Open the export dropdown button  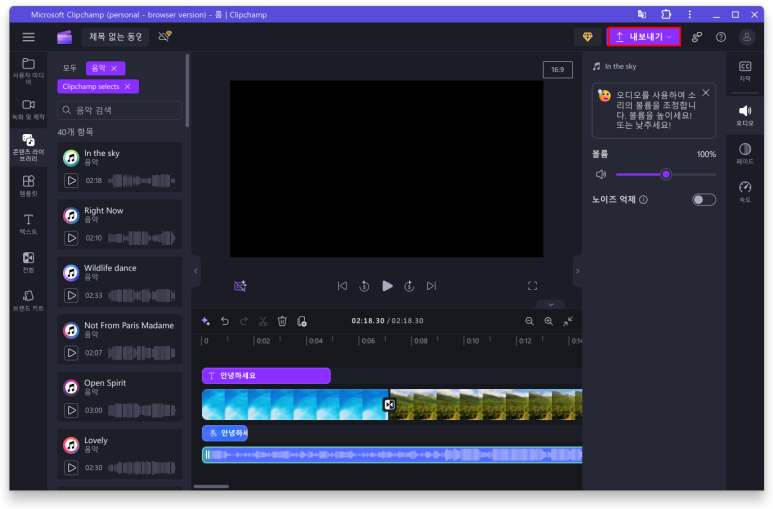643,36
